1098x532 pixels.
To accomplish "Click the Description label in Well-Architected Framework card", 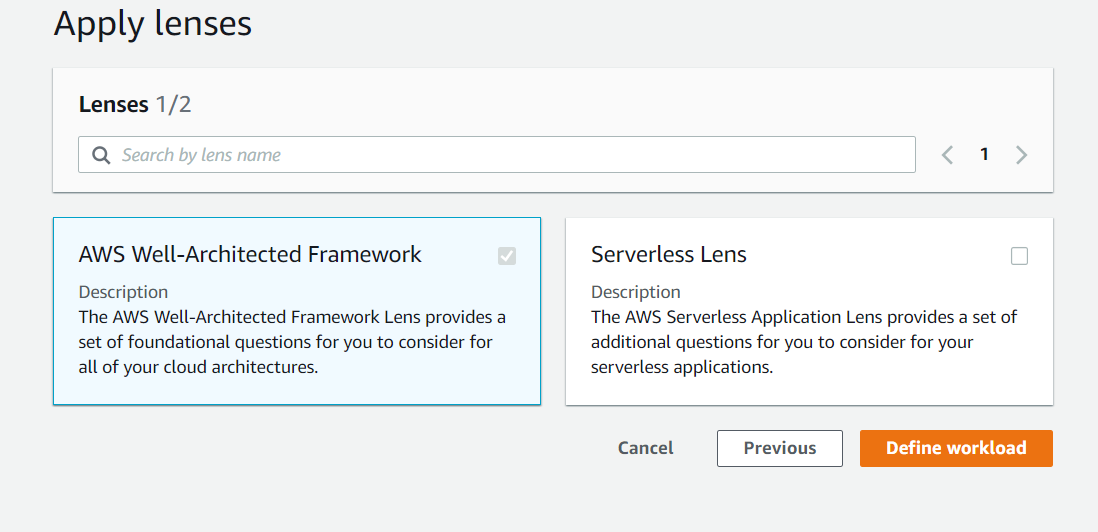I will click(x=123, y=292).
